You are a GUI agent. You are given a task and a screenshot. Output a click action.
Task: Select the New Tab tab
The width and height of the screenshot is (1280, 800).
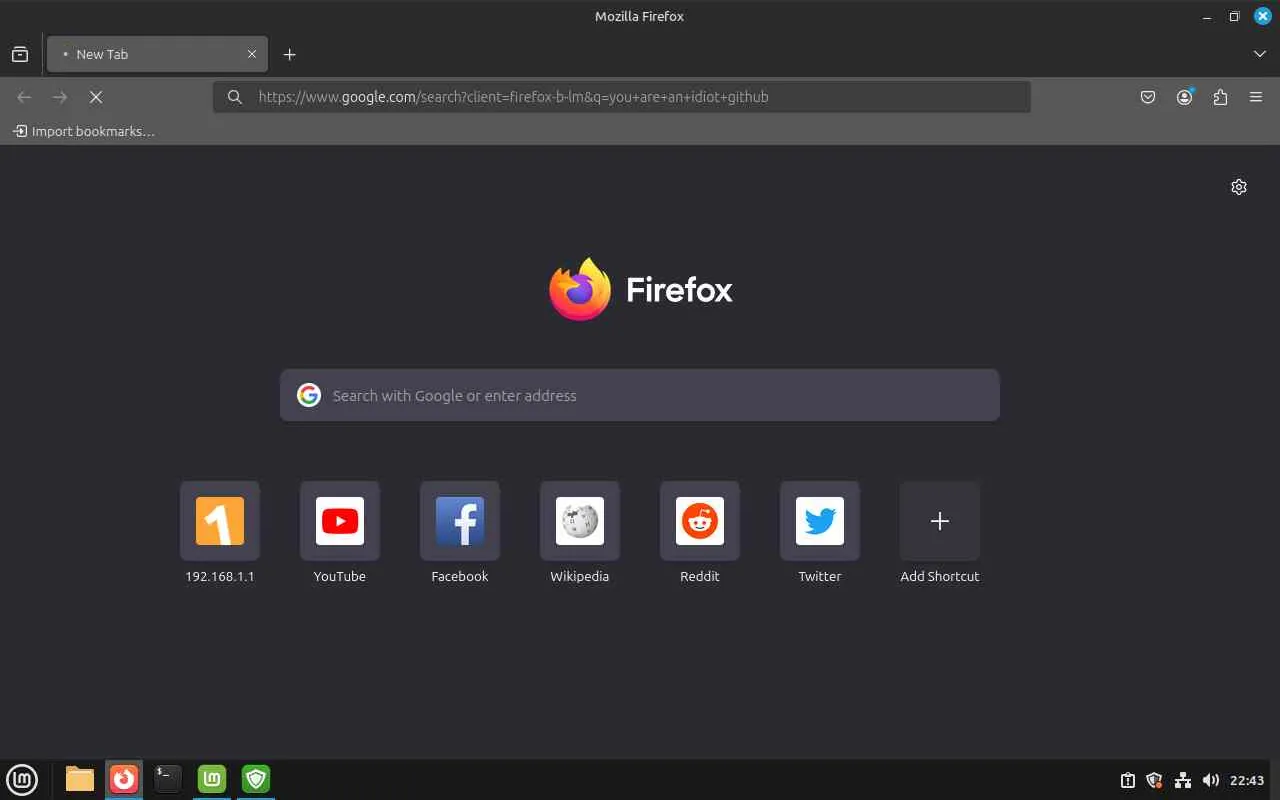[x=157, y=54]
